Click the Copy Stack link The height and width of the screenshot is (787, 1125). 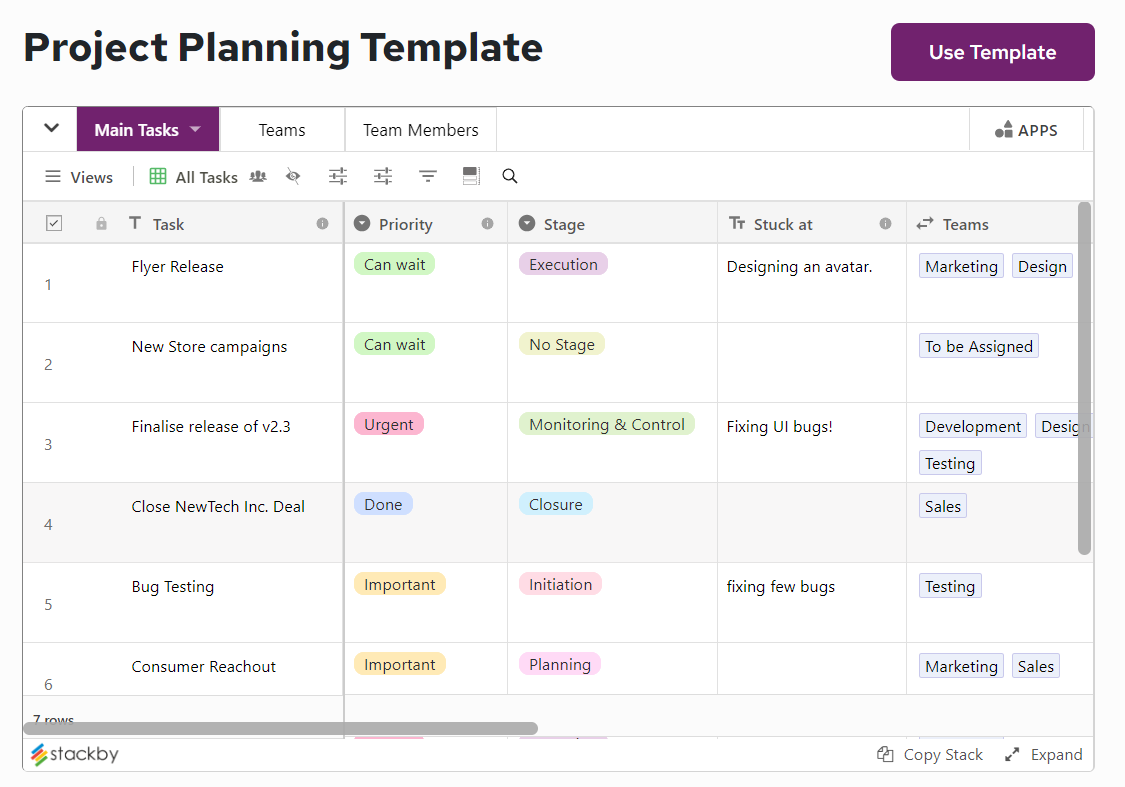point(931,754)
